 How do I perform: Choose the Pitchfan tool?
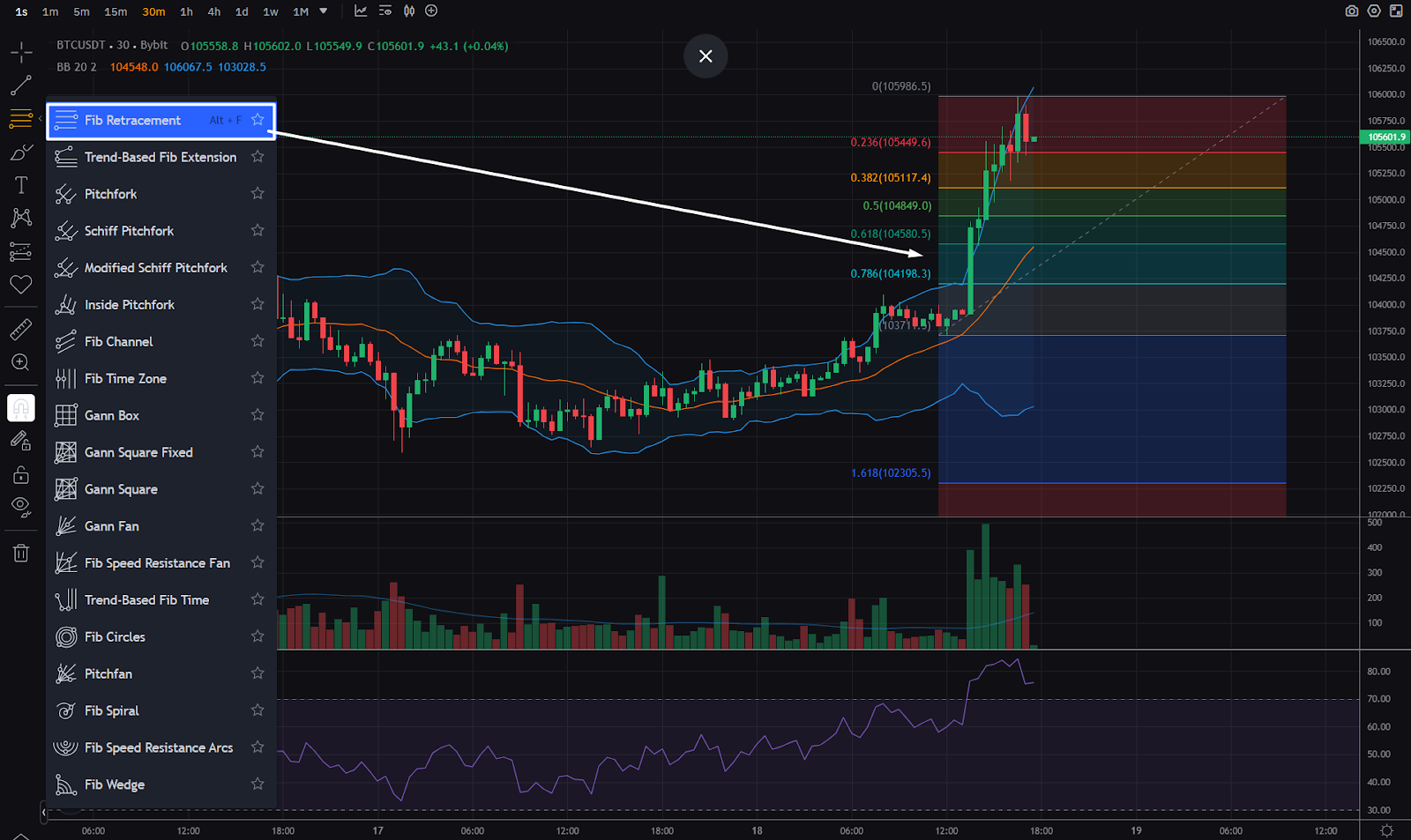161,674
